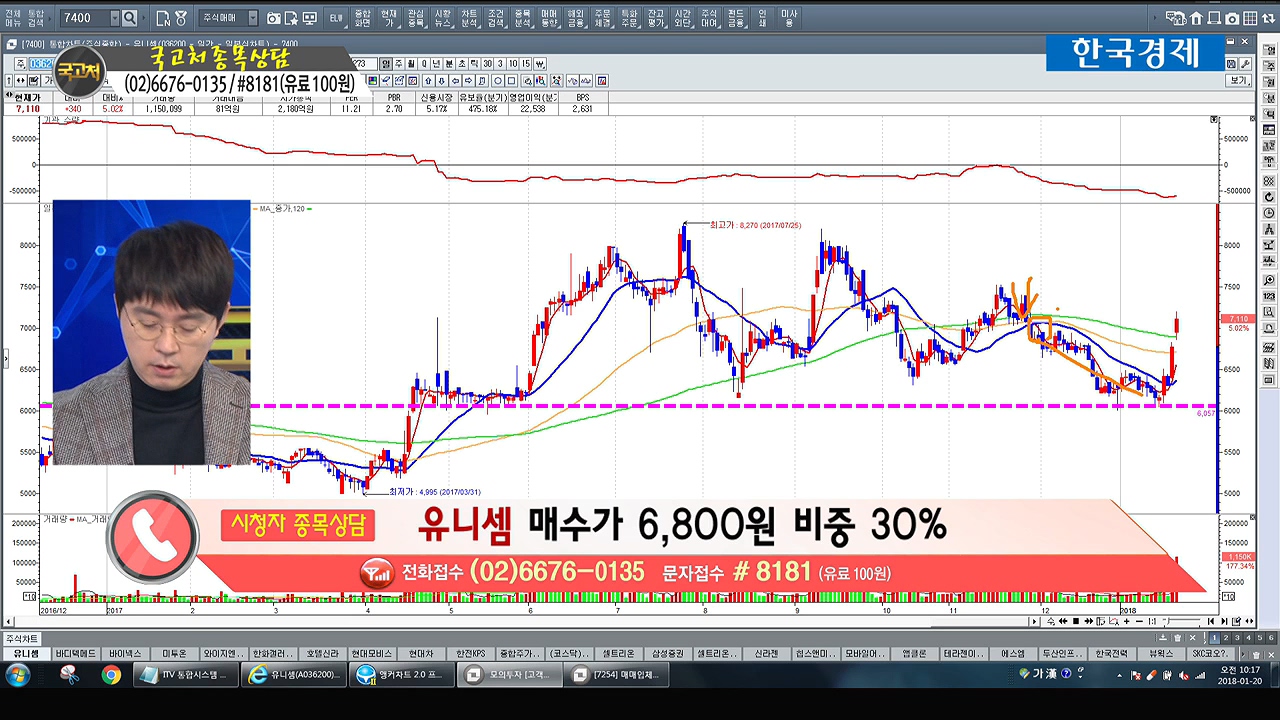Select the 삼성증권 tab at the bottom

666,653
